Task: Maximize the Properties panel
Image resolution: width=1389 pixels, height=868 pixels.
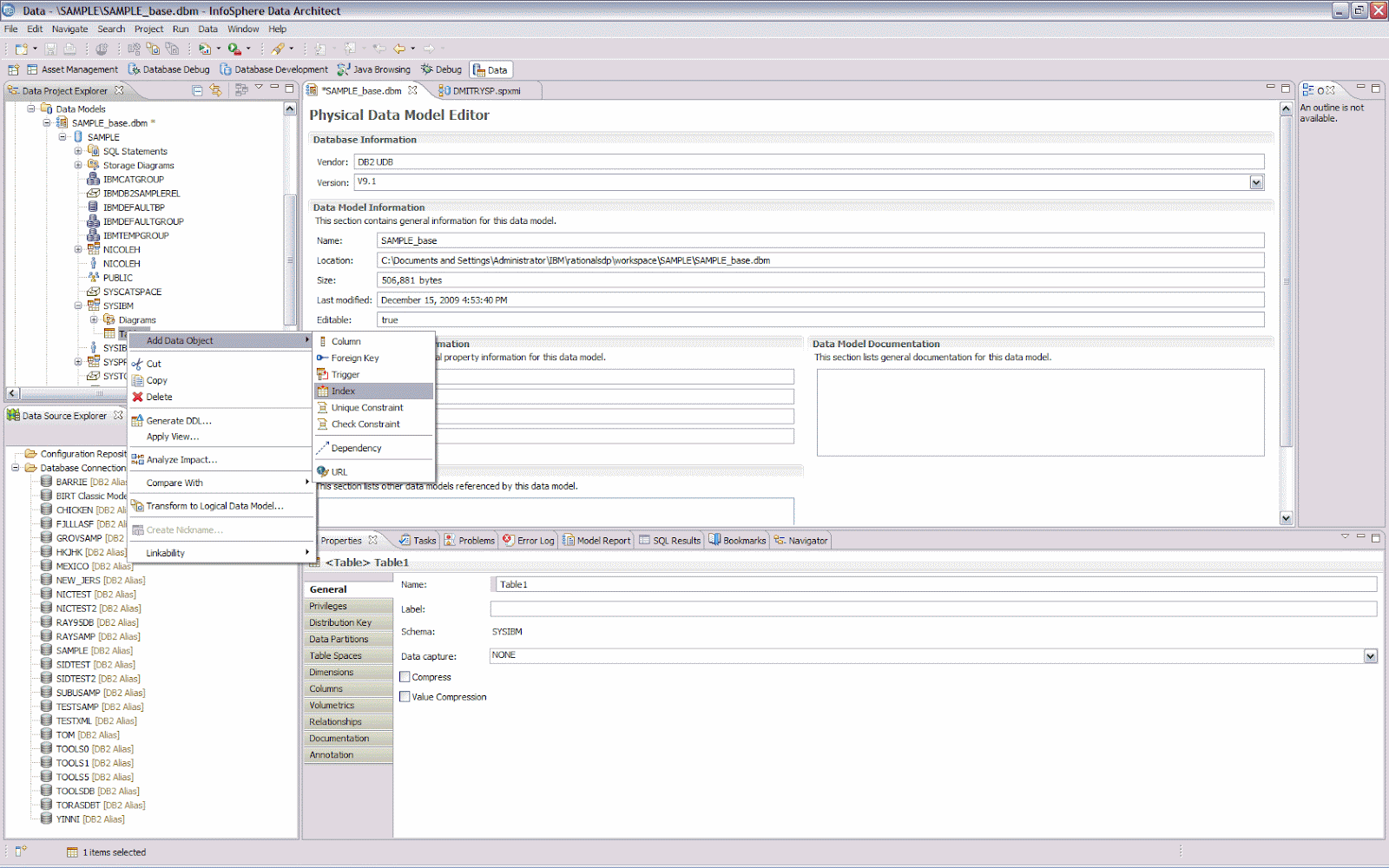Action: tap(1376, 537)
